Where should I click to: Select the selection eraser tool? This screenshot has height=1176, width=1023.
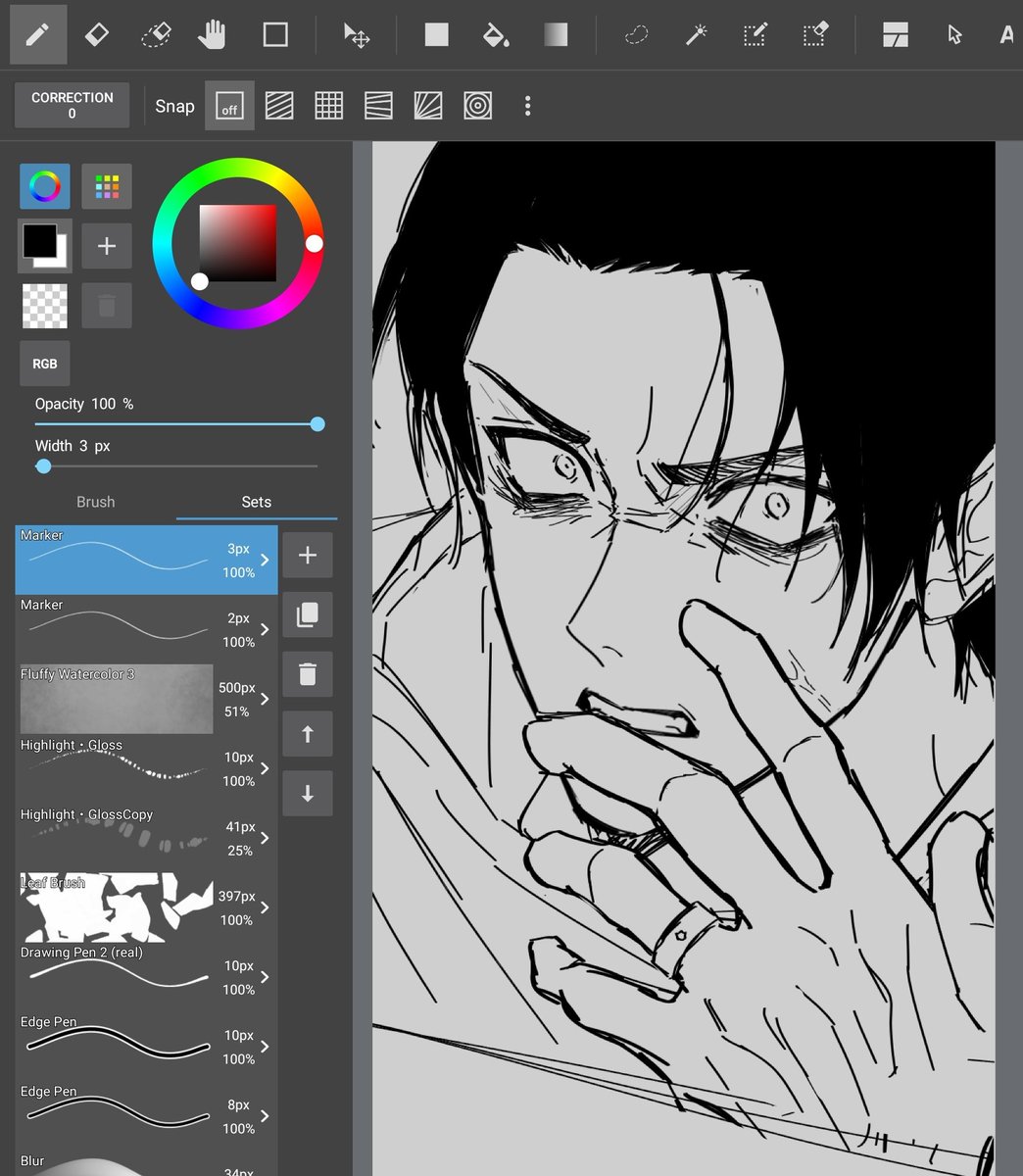coord(815,34)
